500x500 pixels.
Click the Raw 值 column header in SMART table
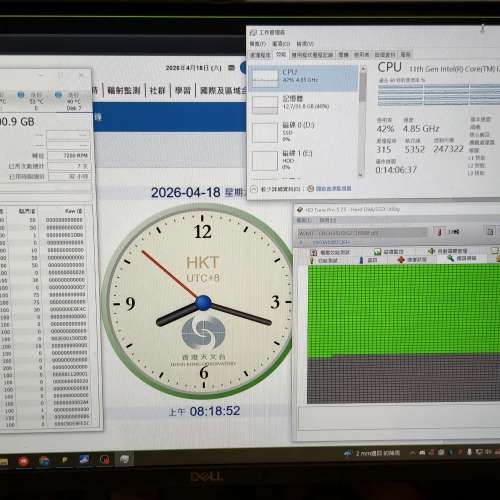point(74,211)
